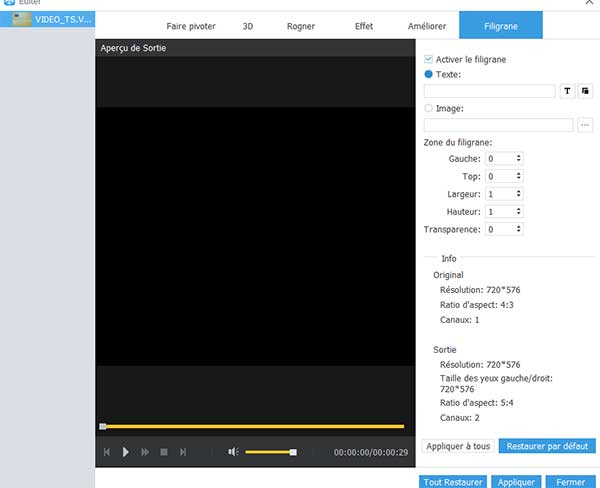Click the fast forward icon

tap(145, 452)
